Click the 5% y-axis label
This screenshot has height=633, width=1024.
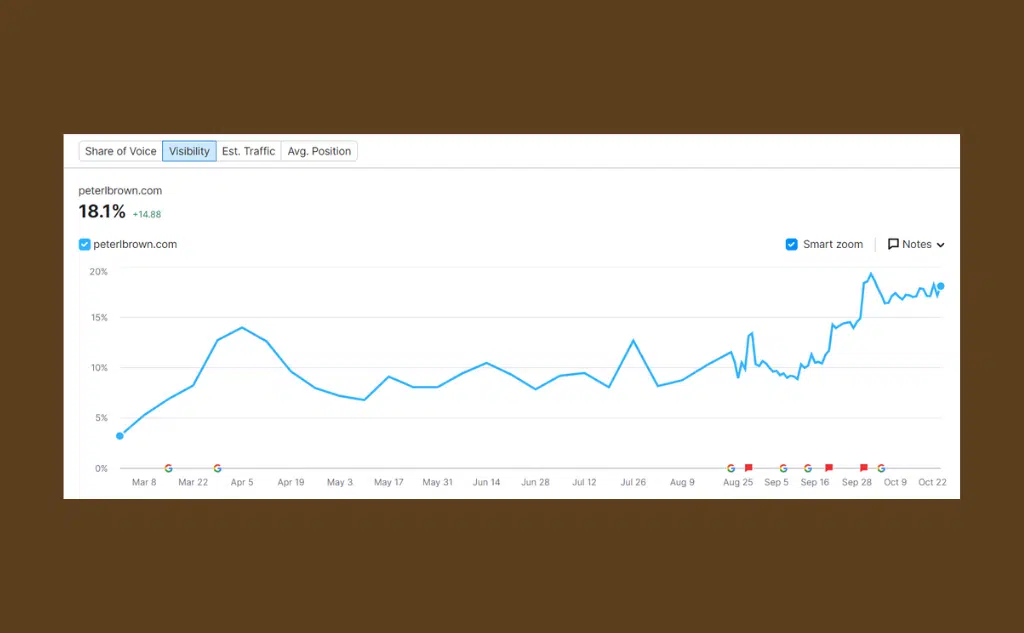click(x=101, y=418)
